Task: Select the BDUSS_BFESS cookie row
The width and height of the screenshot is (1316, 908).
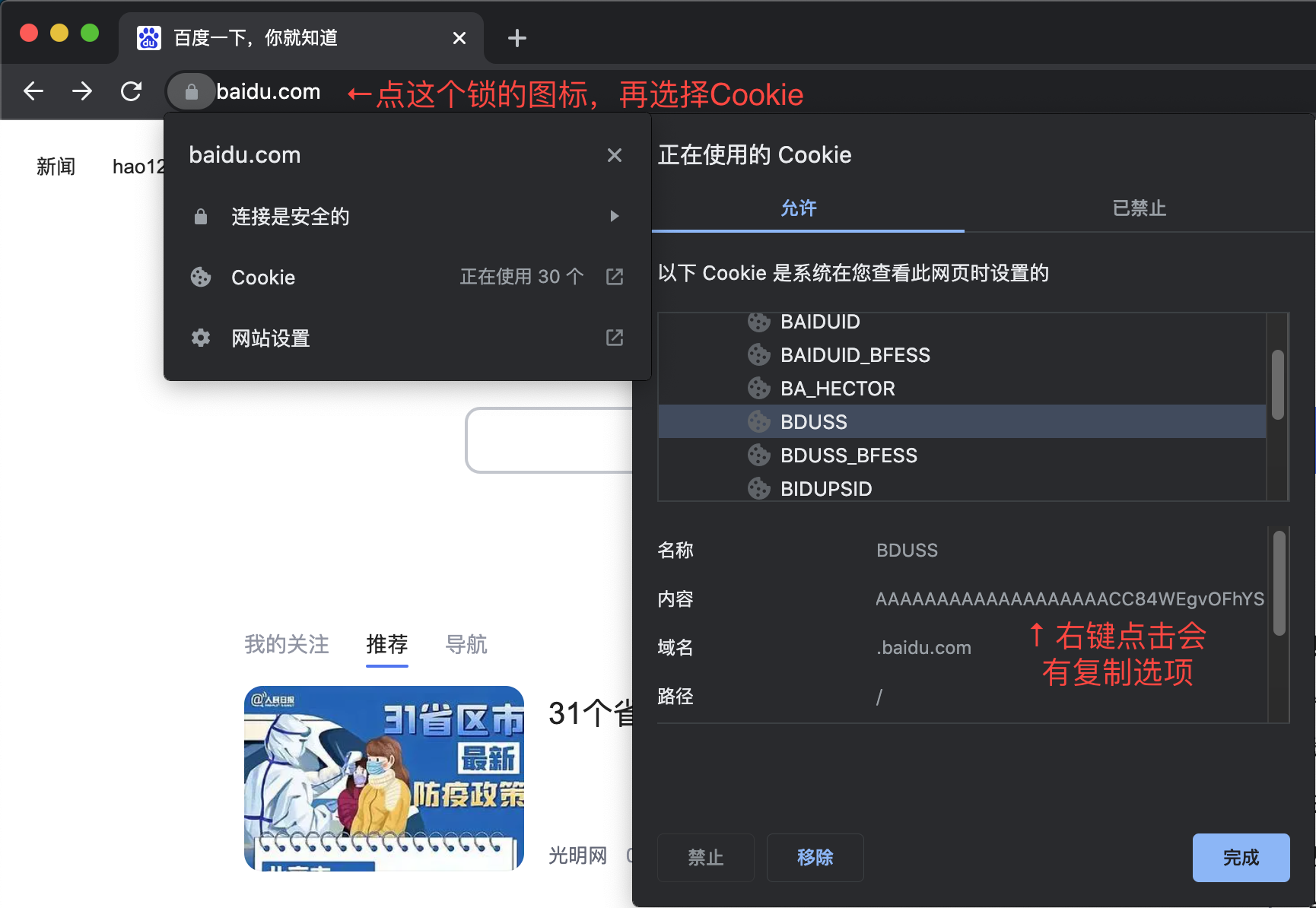Action: (962, 456)
